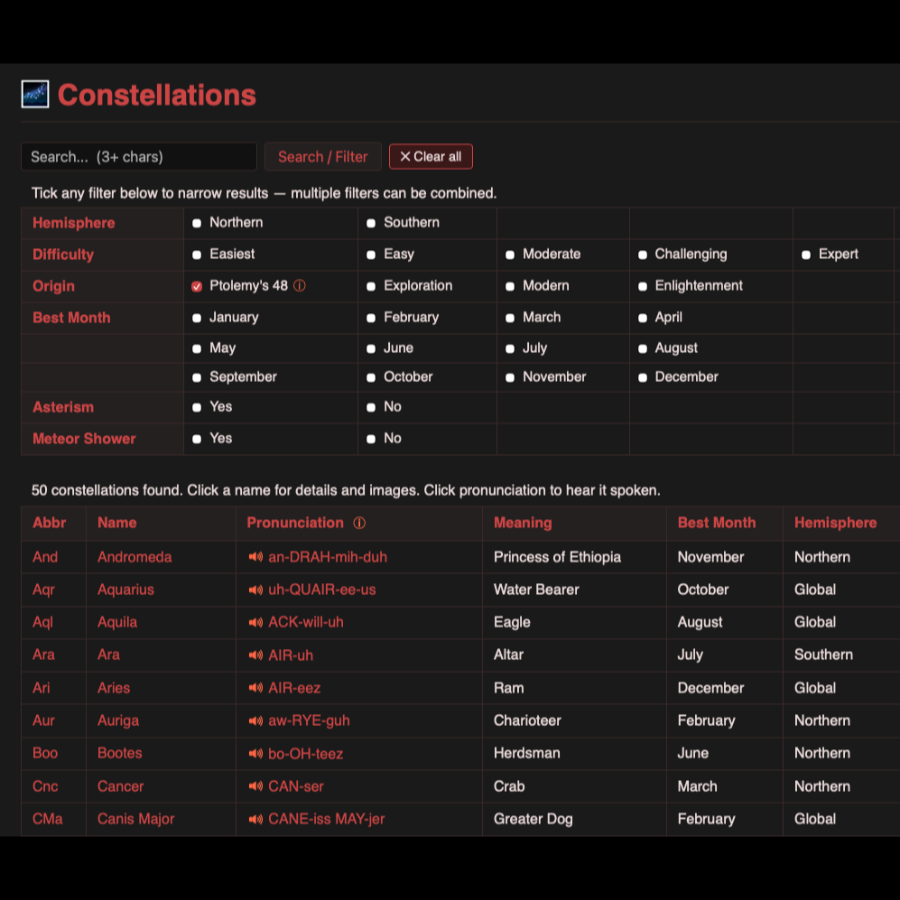Screen dimensions: 900x900
Task: Sort table by Best Month column header
Action: point(716,523)
